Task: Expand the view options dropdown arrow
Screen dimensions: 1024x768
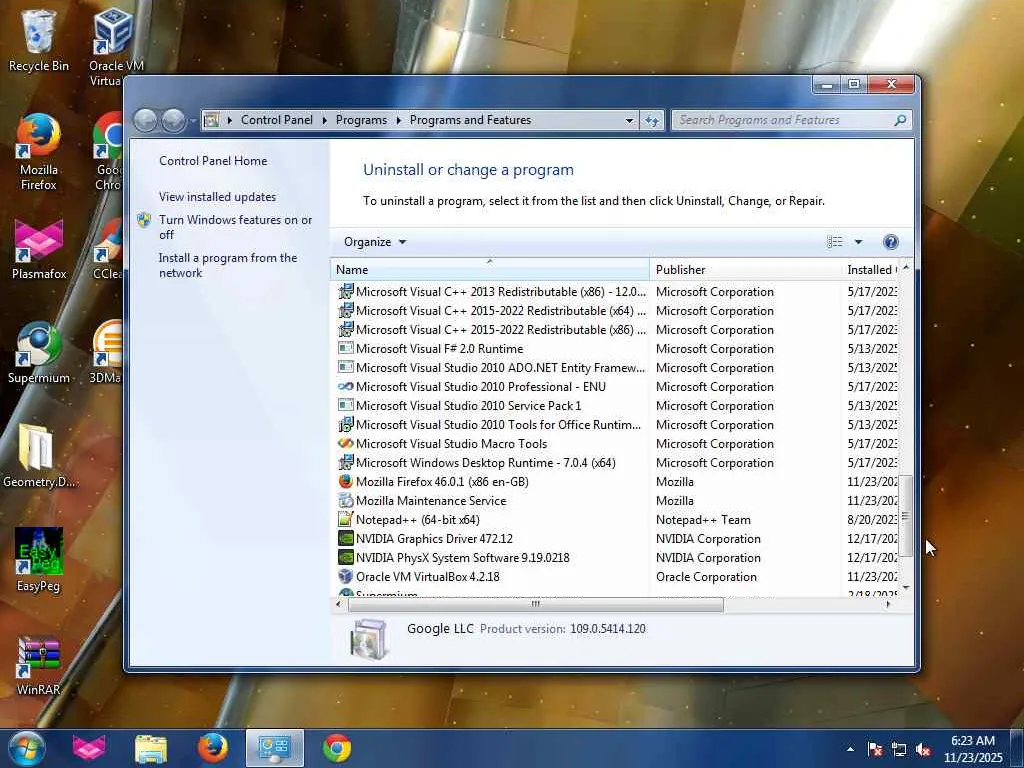Action: [x=858, y=242]
